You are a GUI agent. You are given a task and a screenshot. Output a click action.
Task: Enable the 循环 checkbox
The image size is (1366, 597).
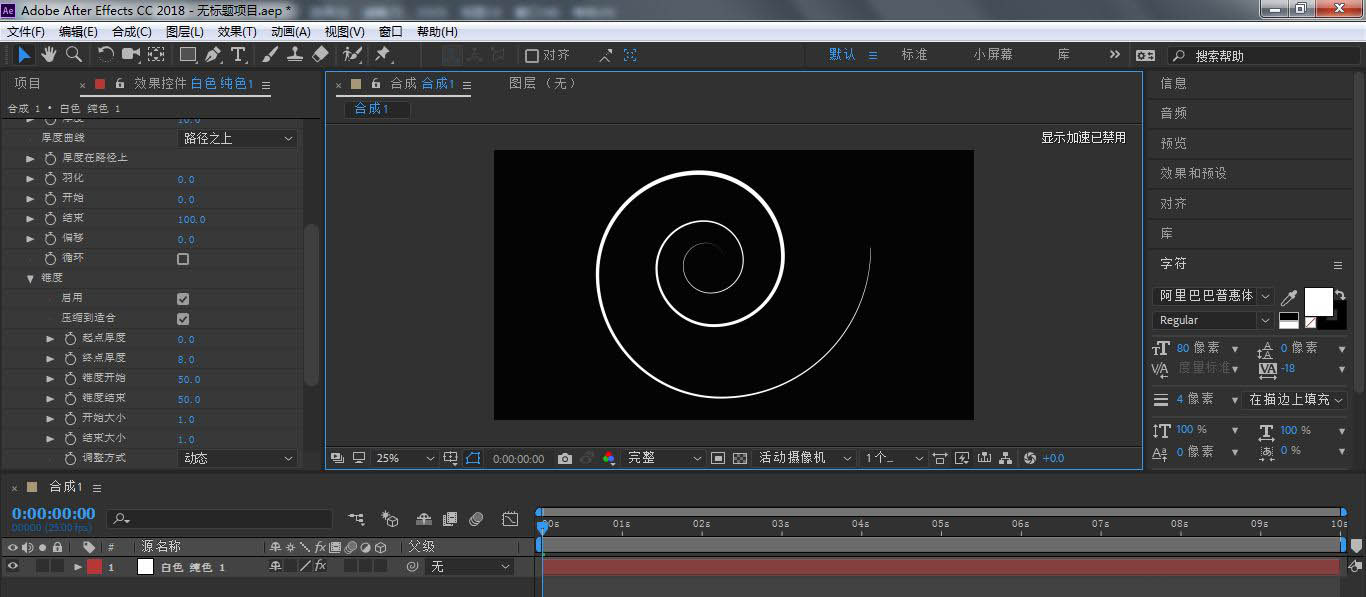pyautogui.click(x=183, y=259)
